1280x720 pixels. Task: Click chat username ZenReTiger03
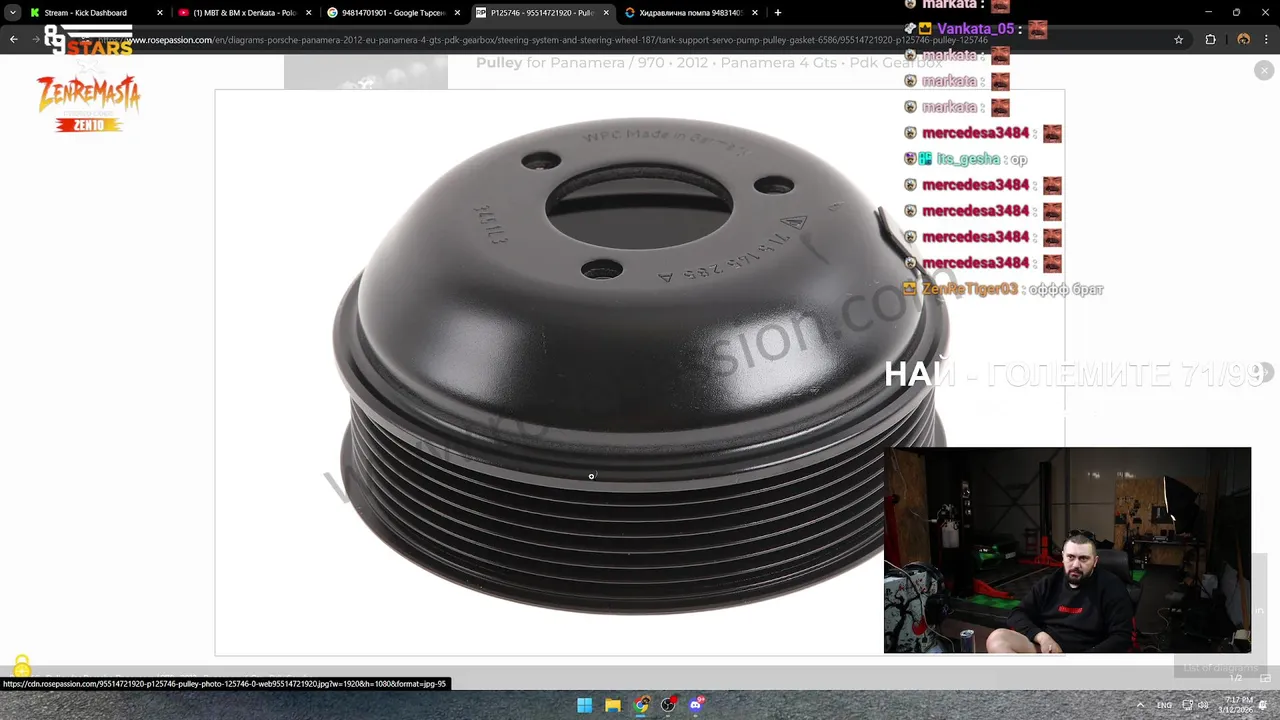(x=970, y=289)
